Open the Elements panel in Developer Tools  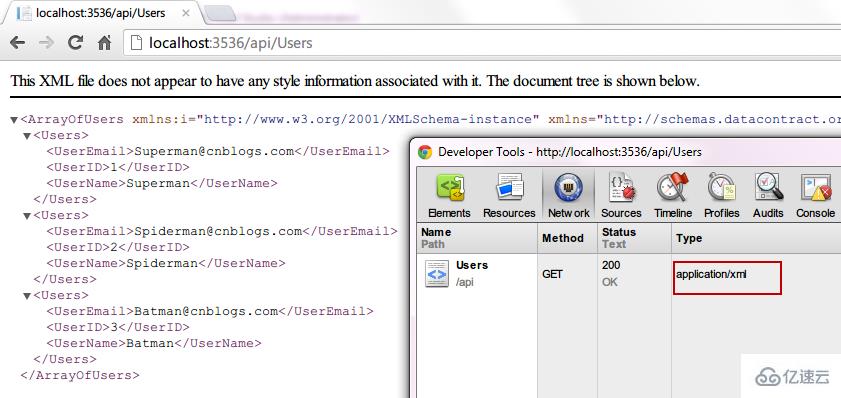[449, 195]
